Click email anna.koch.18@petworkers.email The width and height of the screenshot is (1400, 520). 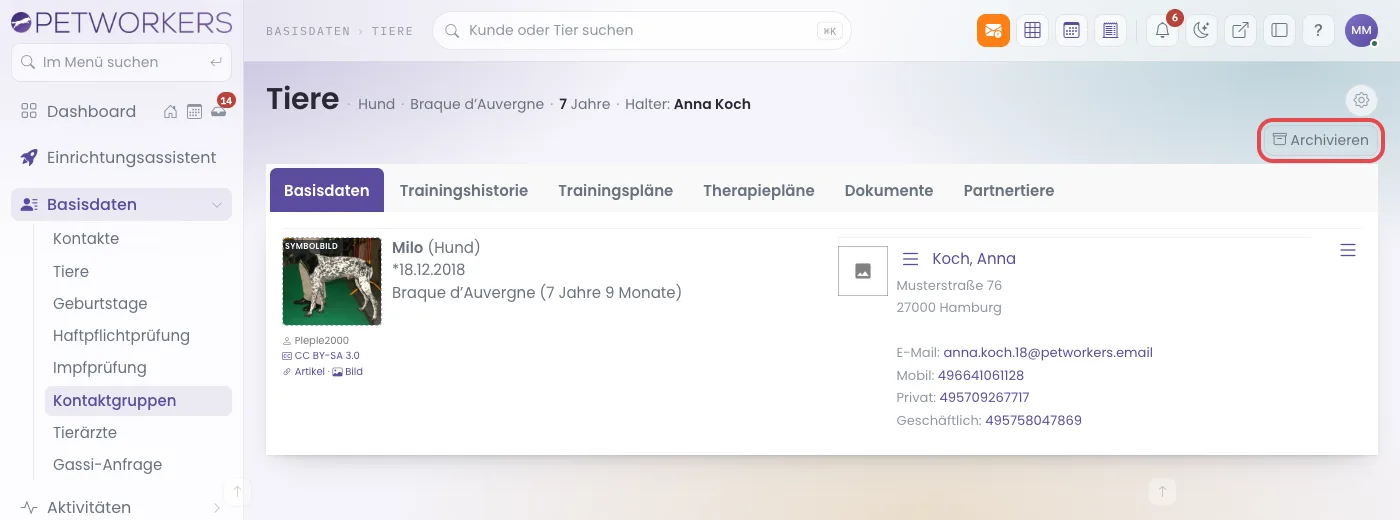(1048, 352)
